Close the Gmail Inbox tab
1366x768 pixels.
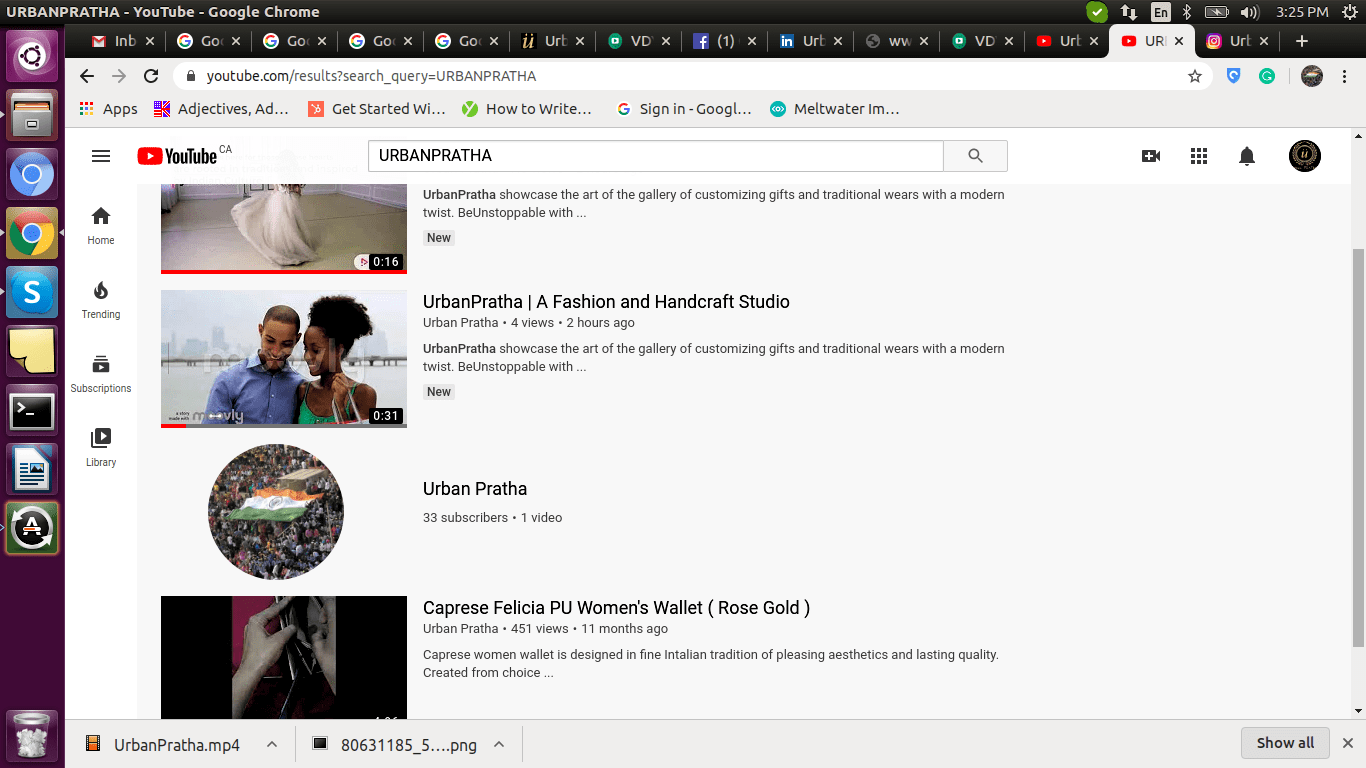point(150,41)
